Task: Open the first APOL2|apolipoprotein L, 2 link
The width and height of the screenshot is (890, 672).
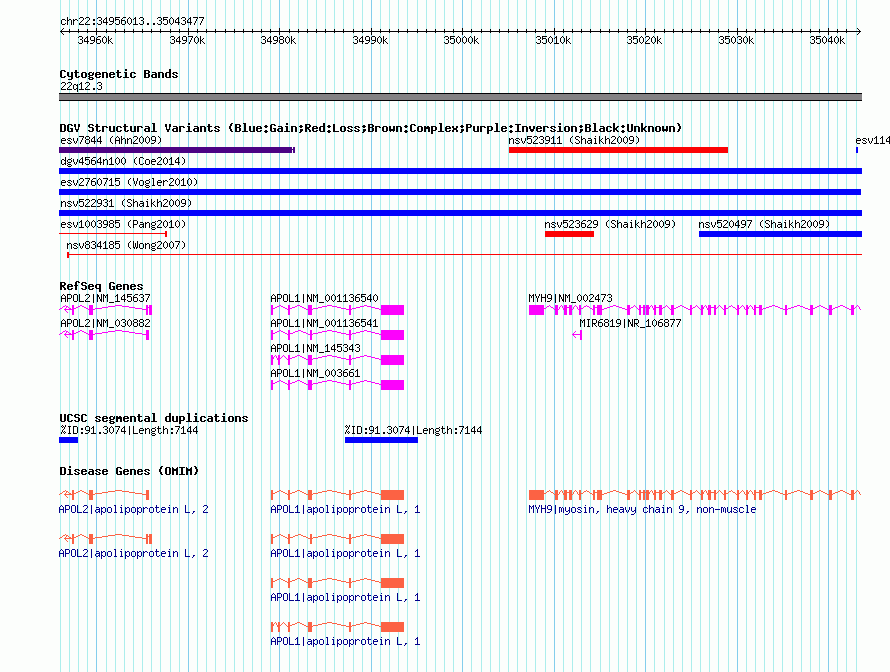Action: tap(133, 510)
